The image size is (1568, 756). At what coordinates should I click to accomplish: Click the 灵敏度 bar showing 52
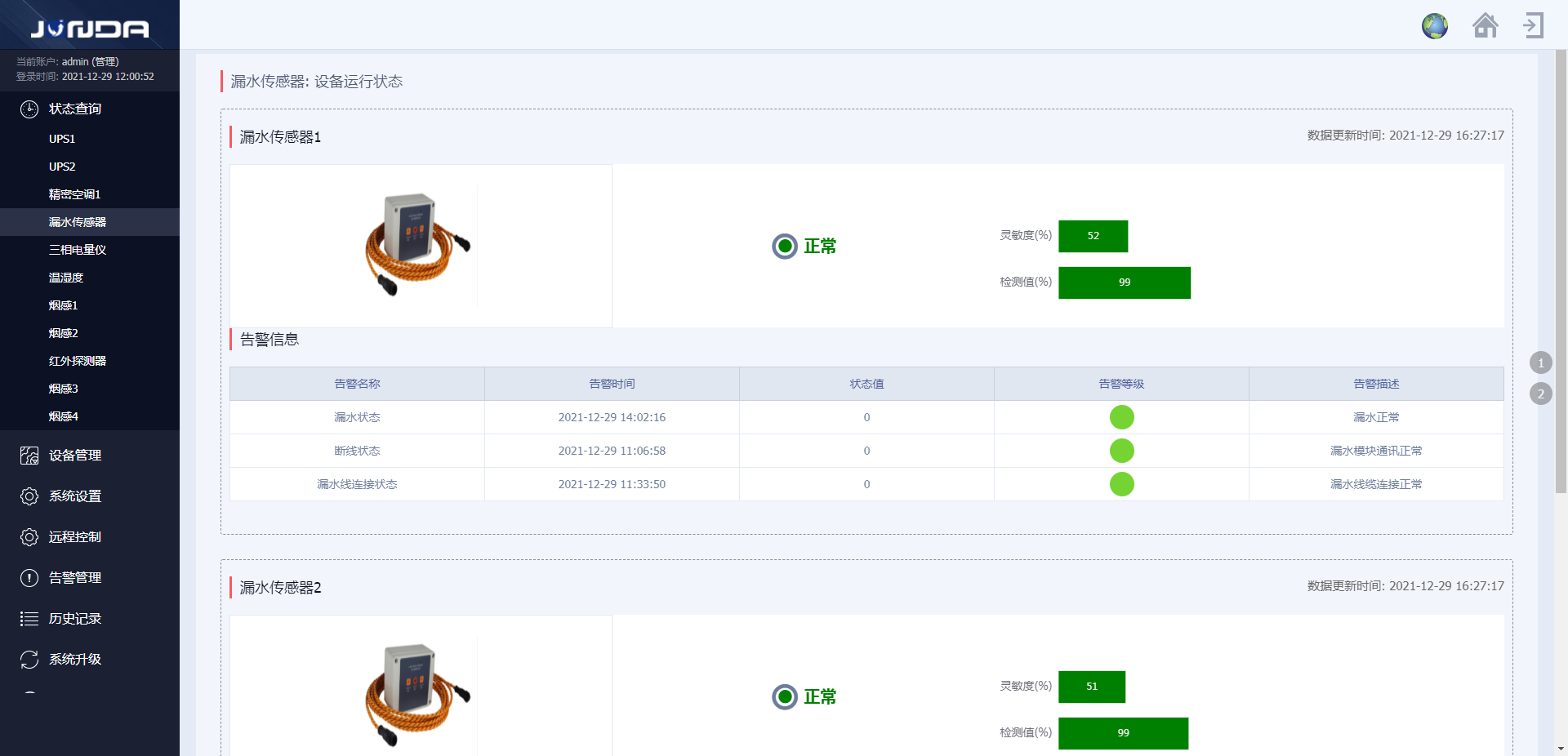(1093, 236)
